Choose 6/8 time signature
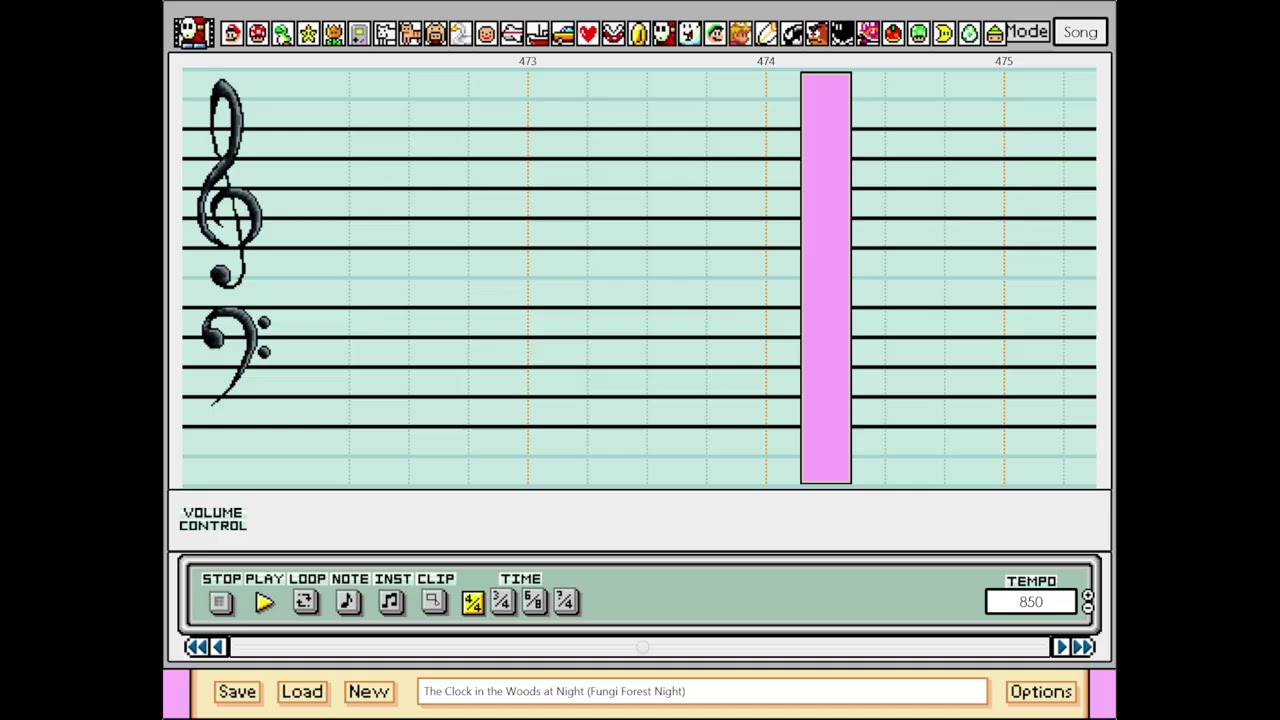Viewport: 1280px width, 720px height. point(534,602)
